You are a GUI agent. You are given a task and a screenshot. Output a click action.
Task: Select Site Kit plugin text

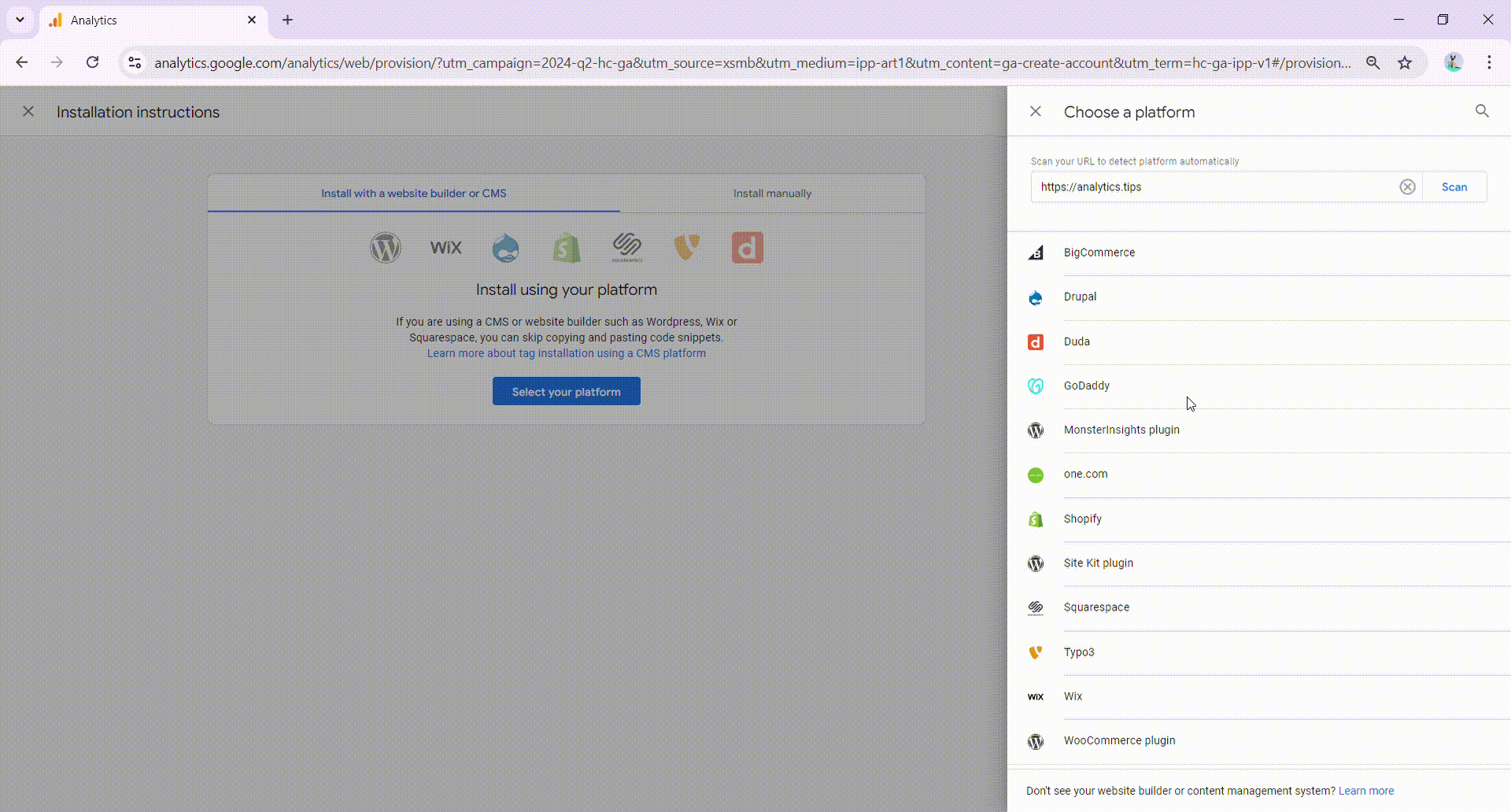tap(1099, 563)
